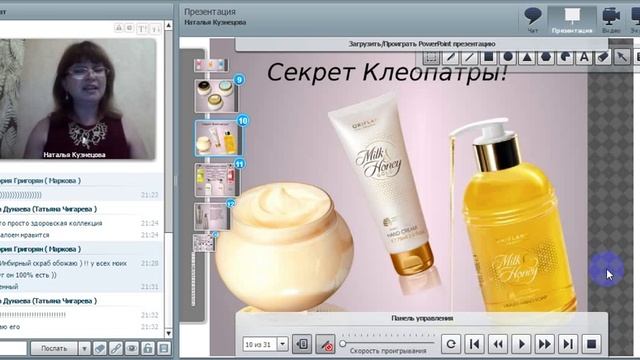Select the pencil drawing tool

point(450,57)
